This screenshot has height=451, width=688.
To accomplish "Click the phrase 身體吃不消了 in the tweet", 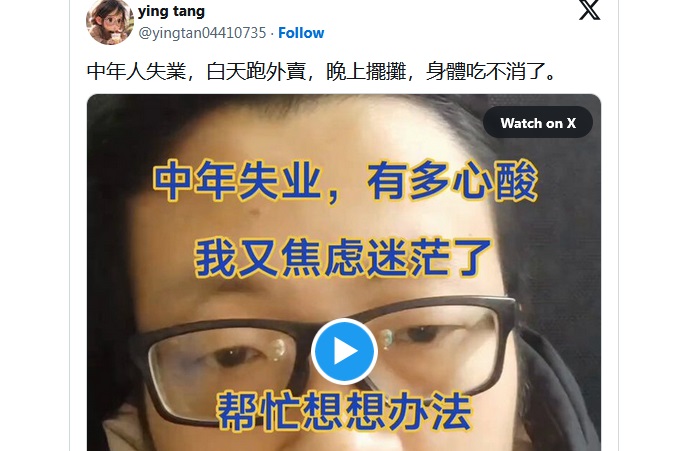I will pos(486,71).
